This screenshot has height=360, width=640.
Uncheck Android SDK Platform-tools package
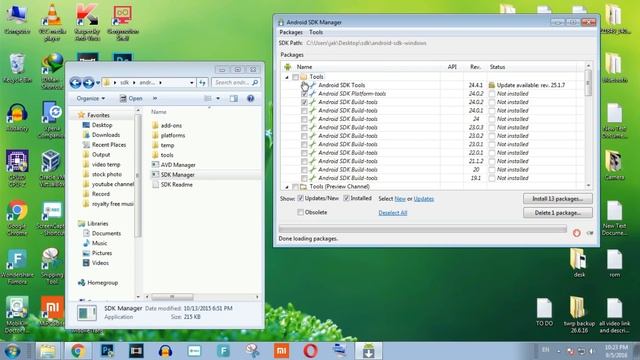pos(304,94)
